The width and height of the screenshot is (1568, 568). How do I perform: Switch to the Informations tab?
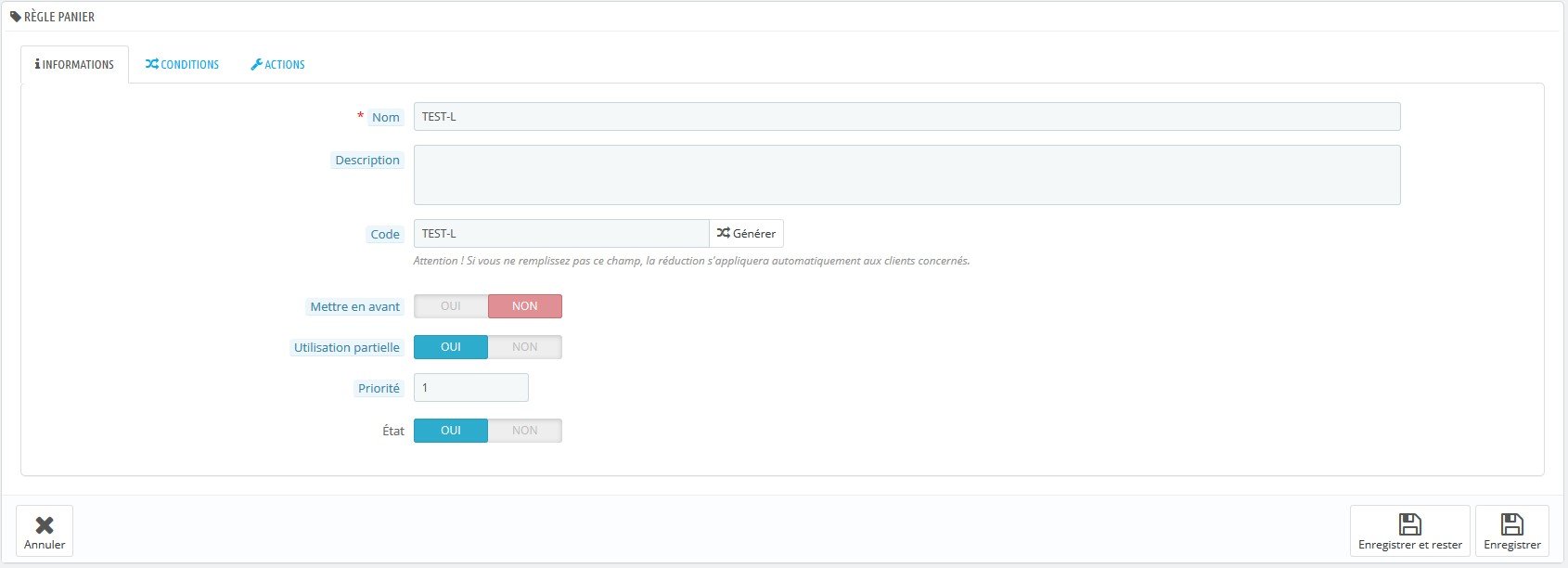[x=74, y=65]
